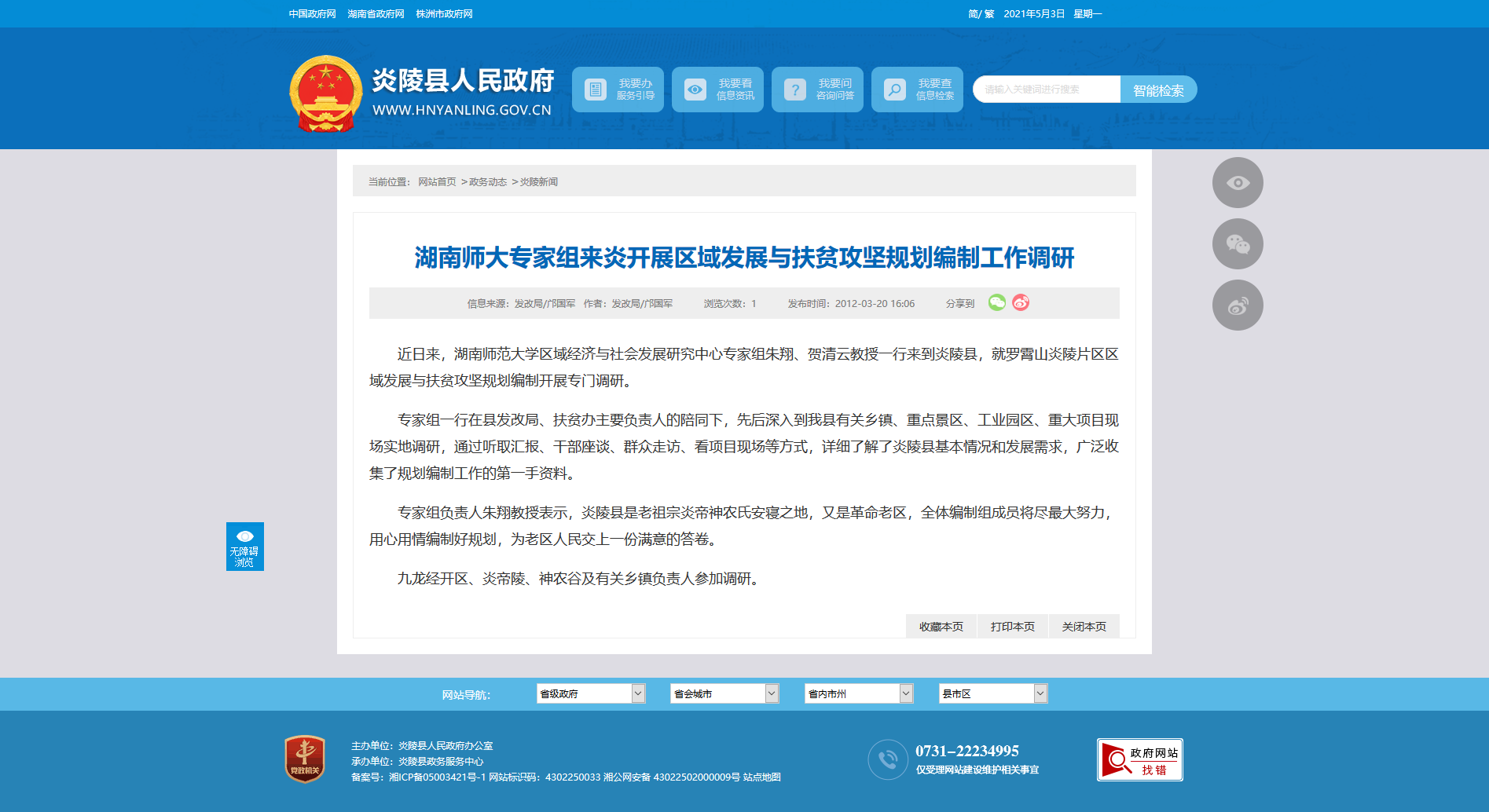Open the gray WeChat circle on right sidebar
The height and width of the screenshot is (812, 1489).
1237,244
